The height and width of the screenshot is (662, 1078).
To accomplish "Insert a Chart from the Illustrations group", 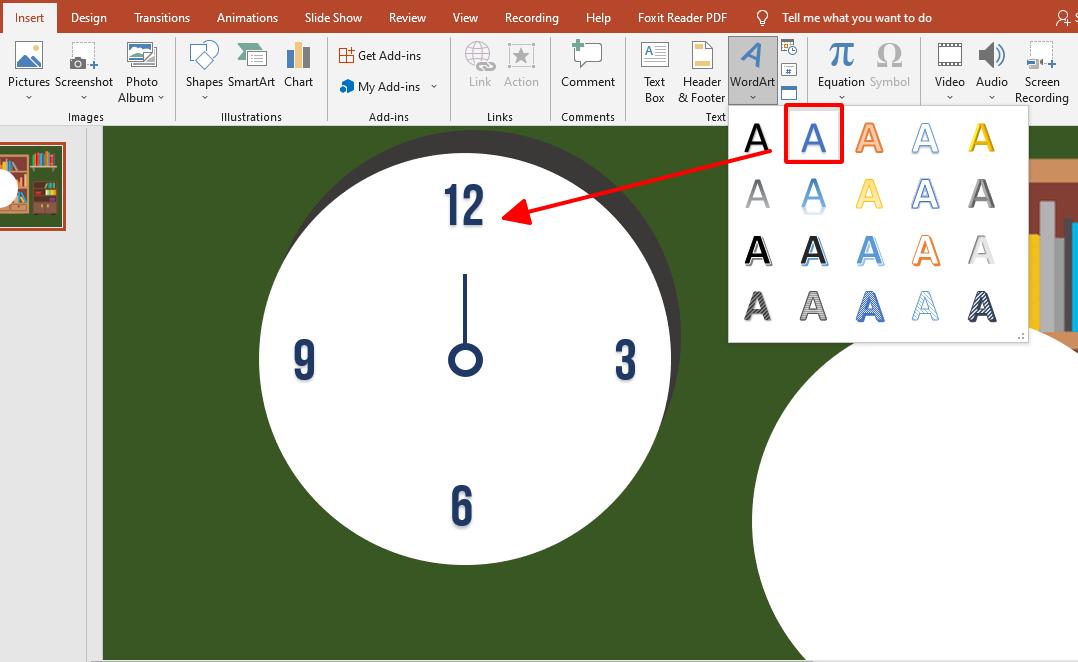I will pos(298,66).
